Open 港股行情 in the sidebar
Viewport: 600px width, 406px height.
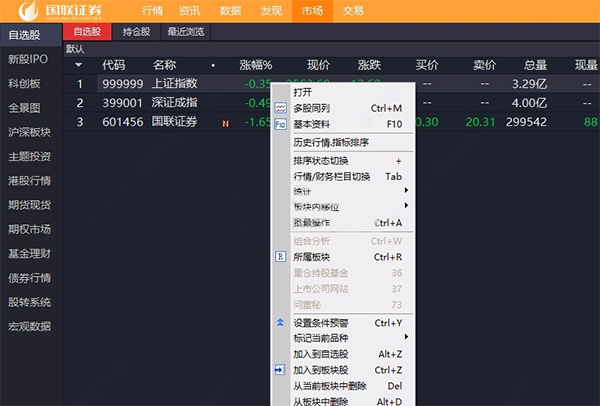tap(31, 181)
